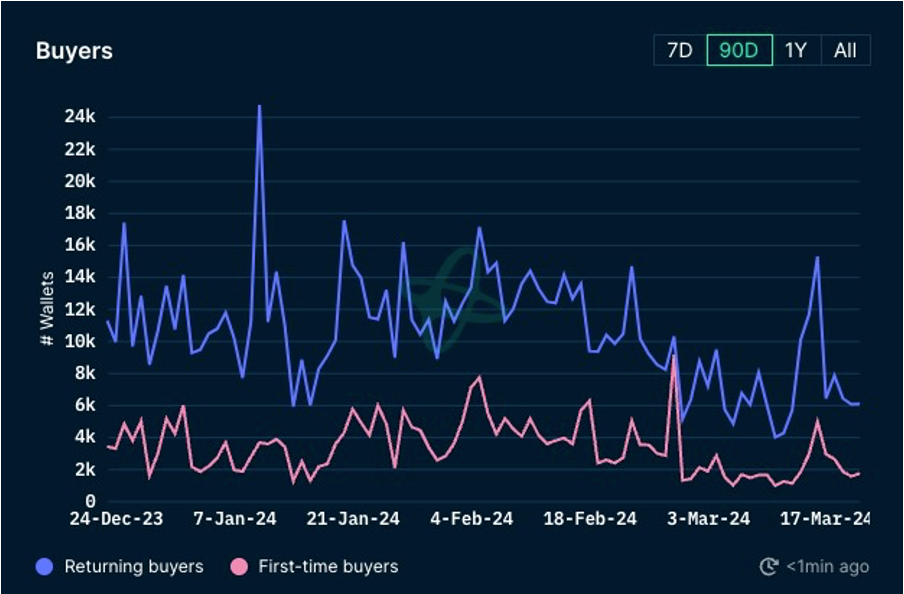904x594 pixels.
Task: Click the 17-Mar-24 x-axis date label
Action: 826,519
